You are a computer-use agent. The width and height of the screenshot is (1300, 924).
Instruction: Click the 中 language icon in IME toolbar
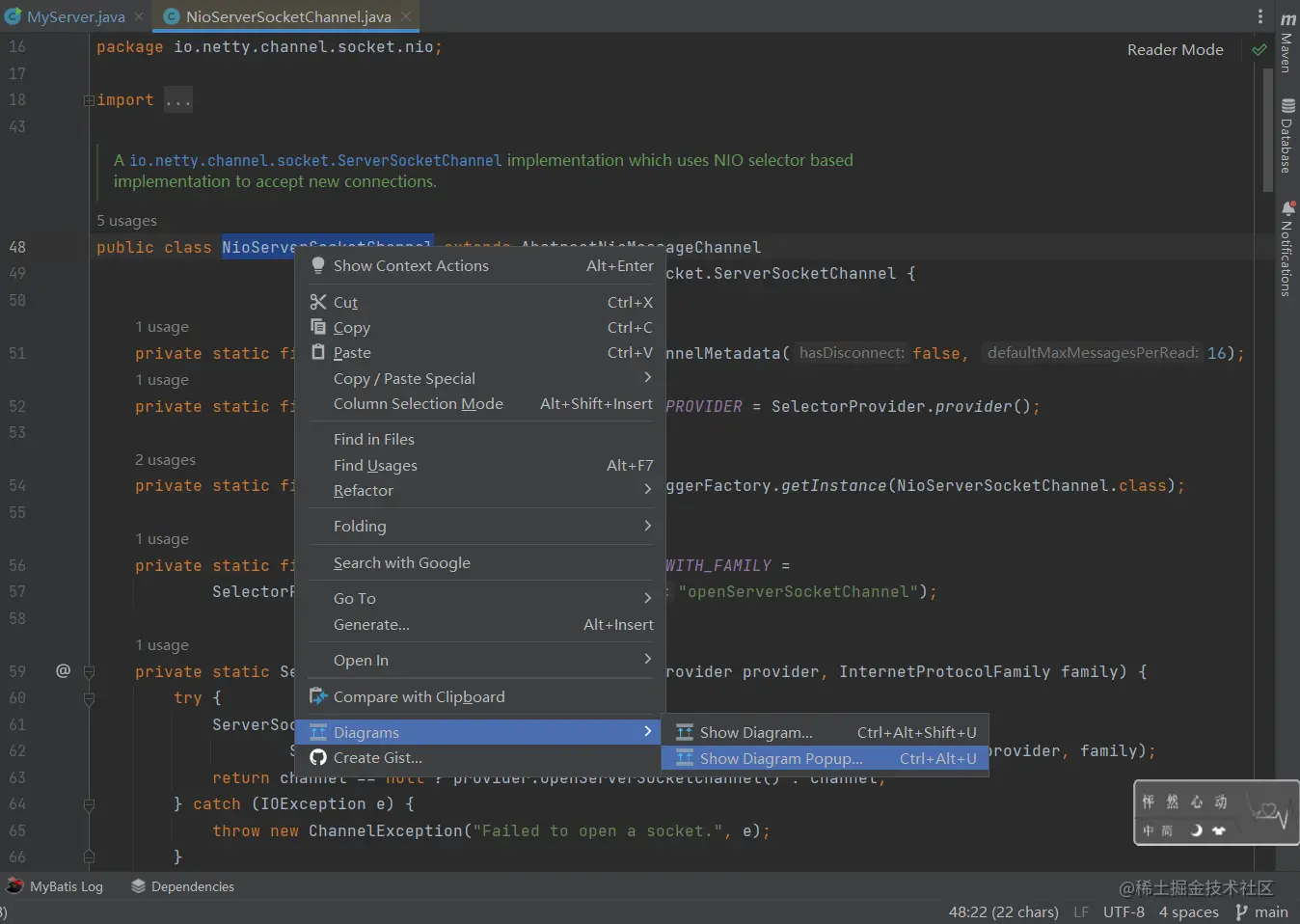click(x=1148, y=829)
